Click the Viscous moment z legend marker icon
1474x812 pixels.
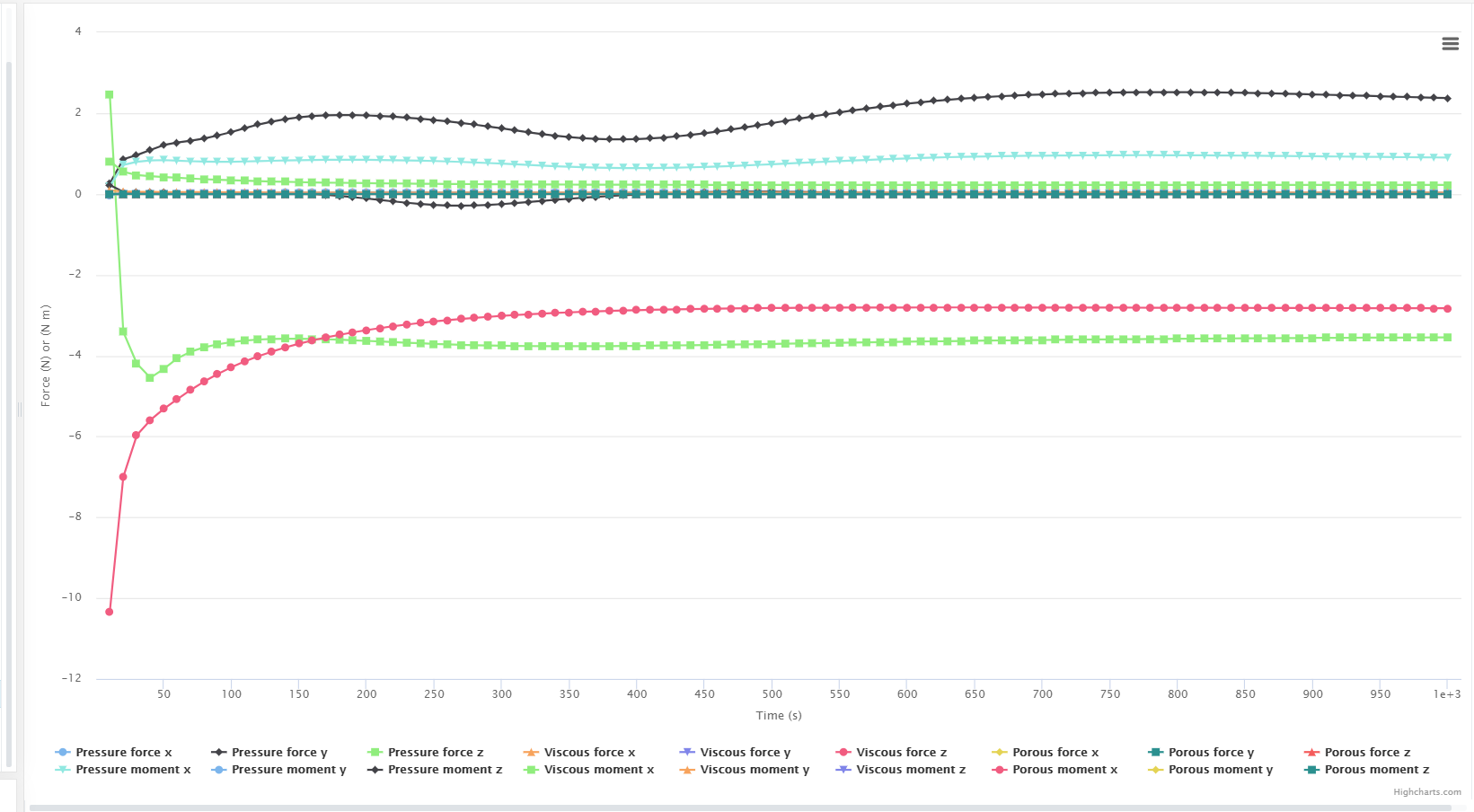click(843, 770)
